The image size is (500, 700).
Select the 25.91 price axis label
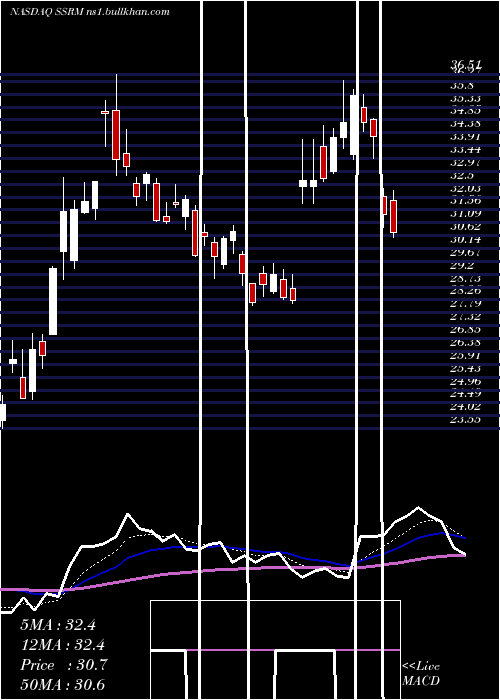[465, 356]
